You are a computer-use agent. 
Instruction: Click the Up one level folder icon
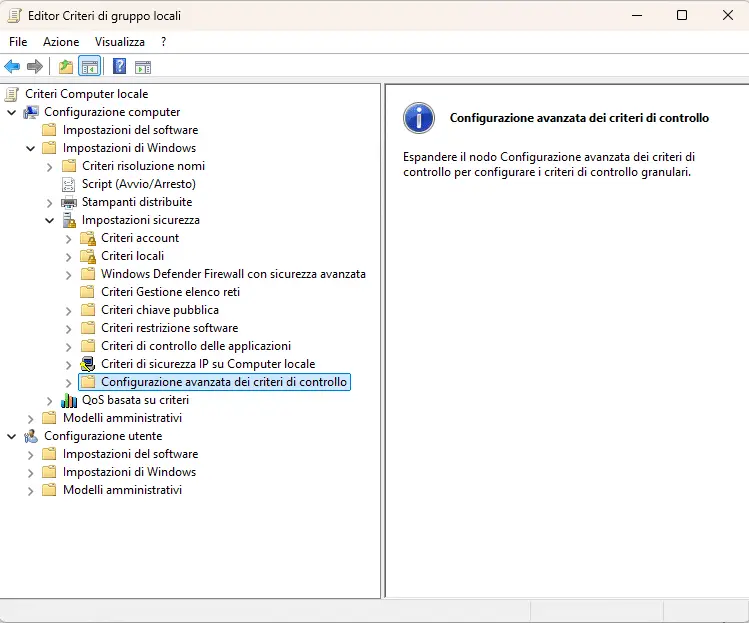coord(65,66)
